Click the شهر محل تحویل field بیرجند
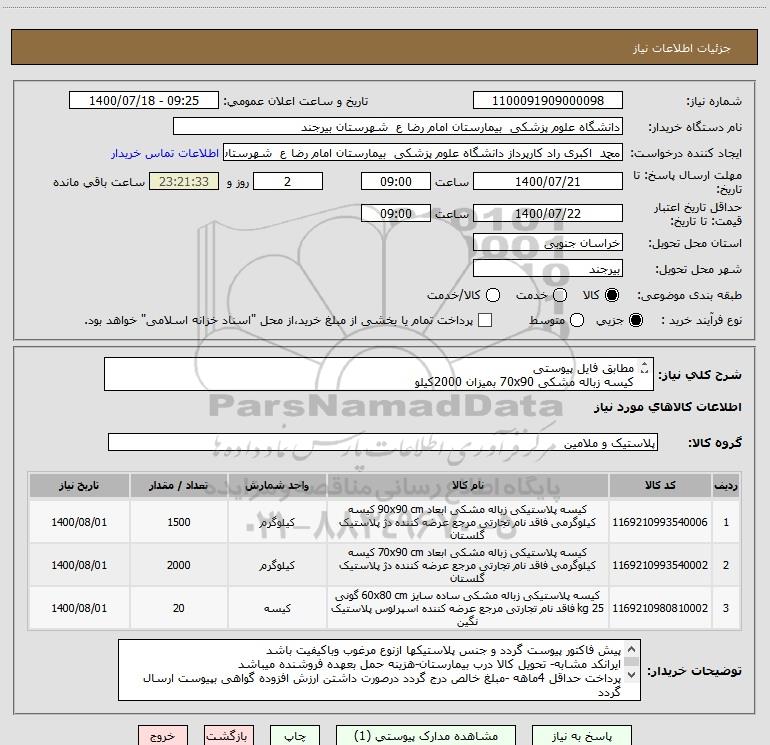Image resolution: width=770 pixels, height=745 pixels. [x=548, y=268]
